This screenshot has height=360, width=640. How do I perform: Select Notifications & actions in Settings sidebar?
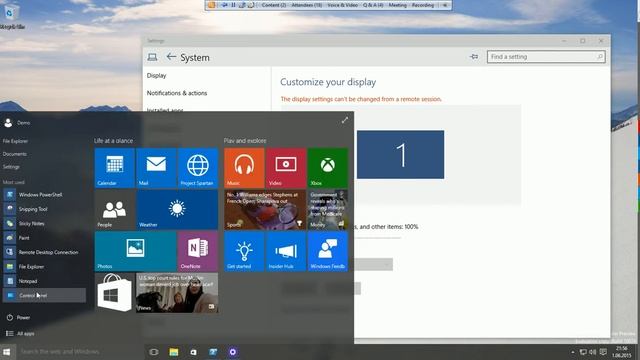pyautogui.click(x=177, y=93)
